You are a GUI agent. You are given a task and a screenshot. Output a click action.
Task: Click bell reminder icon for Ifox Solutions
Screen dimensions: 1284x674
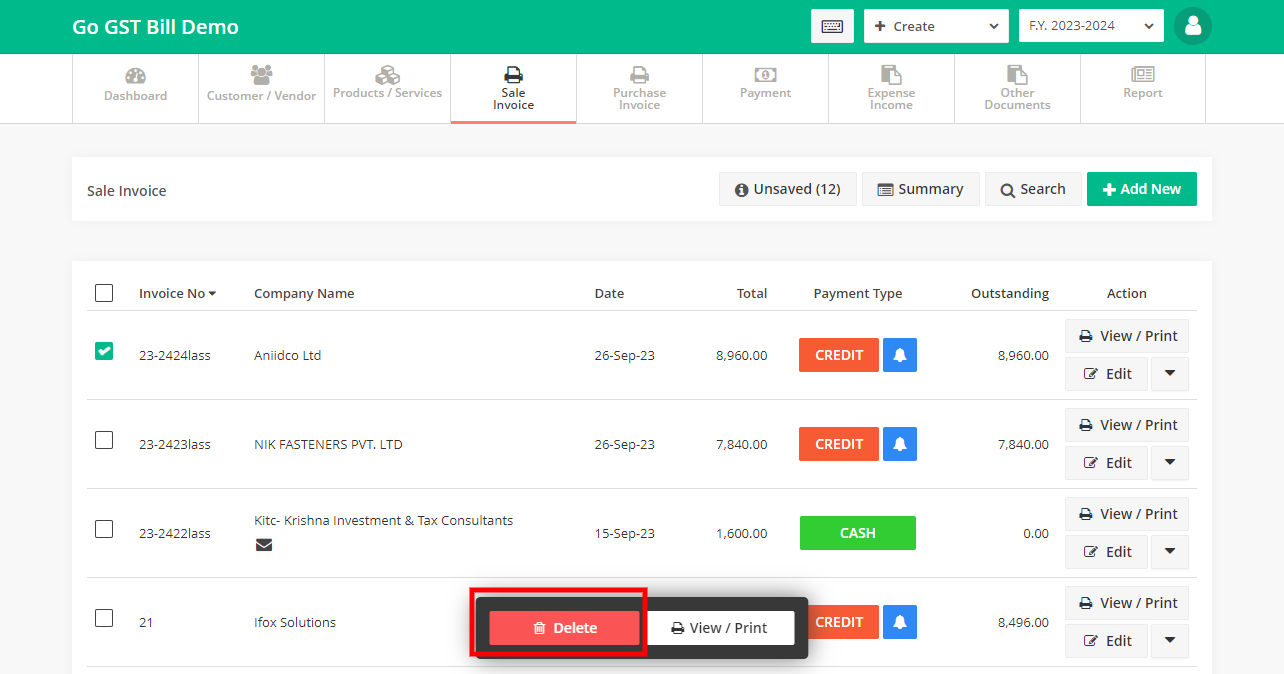tap(899, 622)
